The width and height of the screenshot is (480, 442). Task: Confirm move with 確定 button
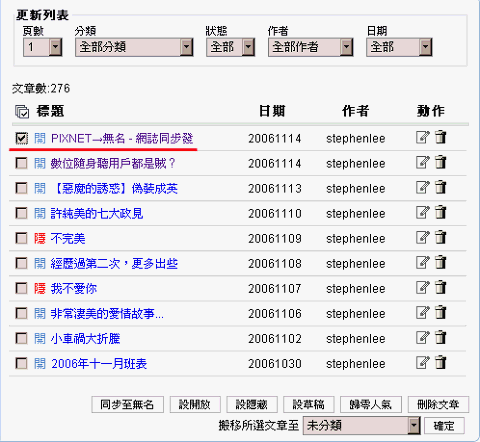[x=444, y=426]
